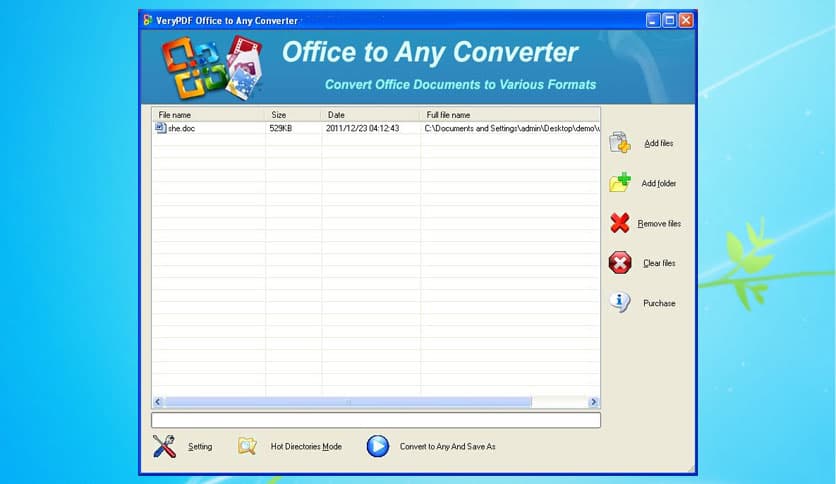Screen dimensions: 836x484
Task: Minimize the VeryPDF converter window
Action: point(653,20)
